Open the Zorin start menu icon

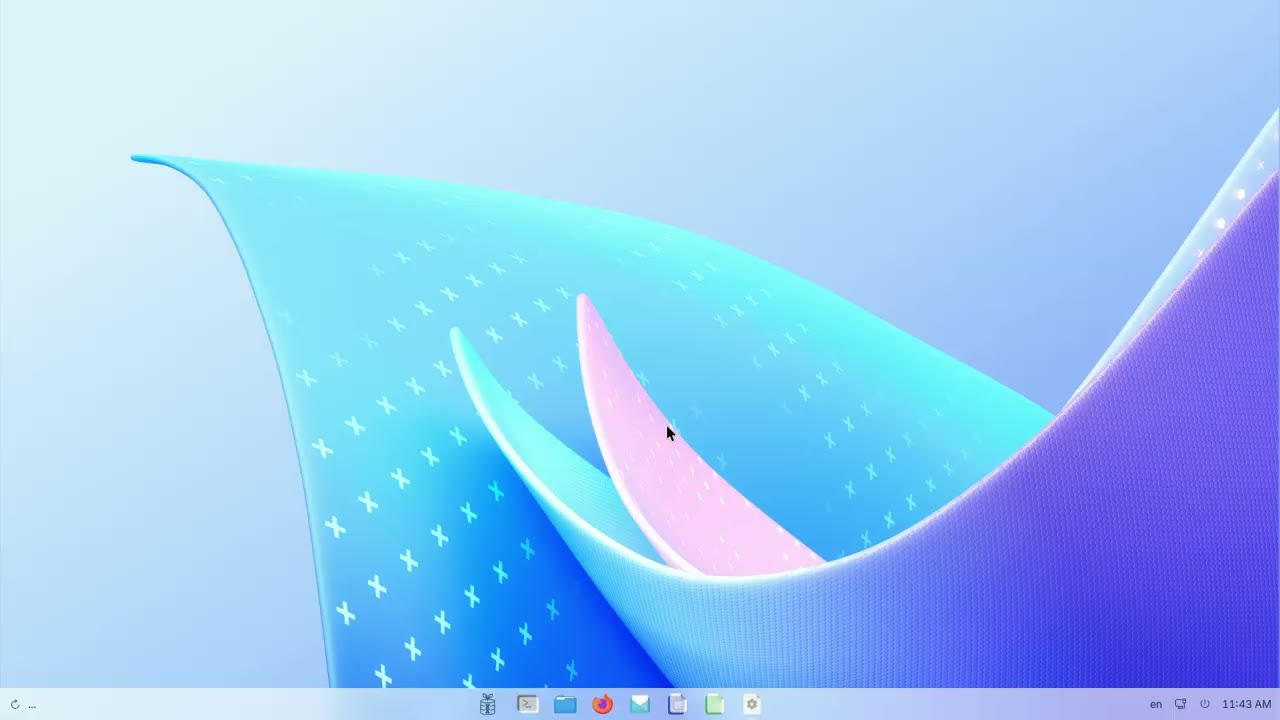[488, 705]
